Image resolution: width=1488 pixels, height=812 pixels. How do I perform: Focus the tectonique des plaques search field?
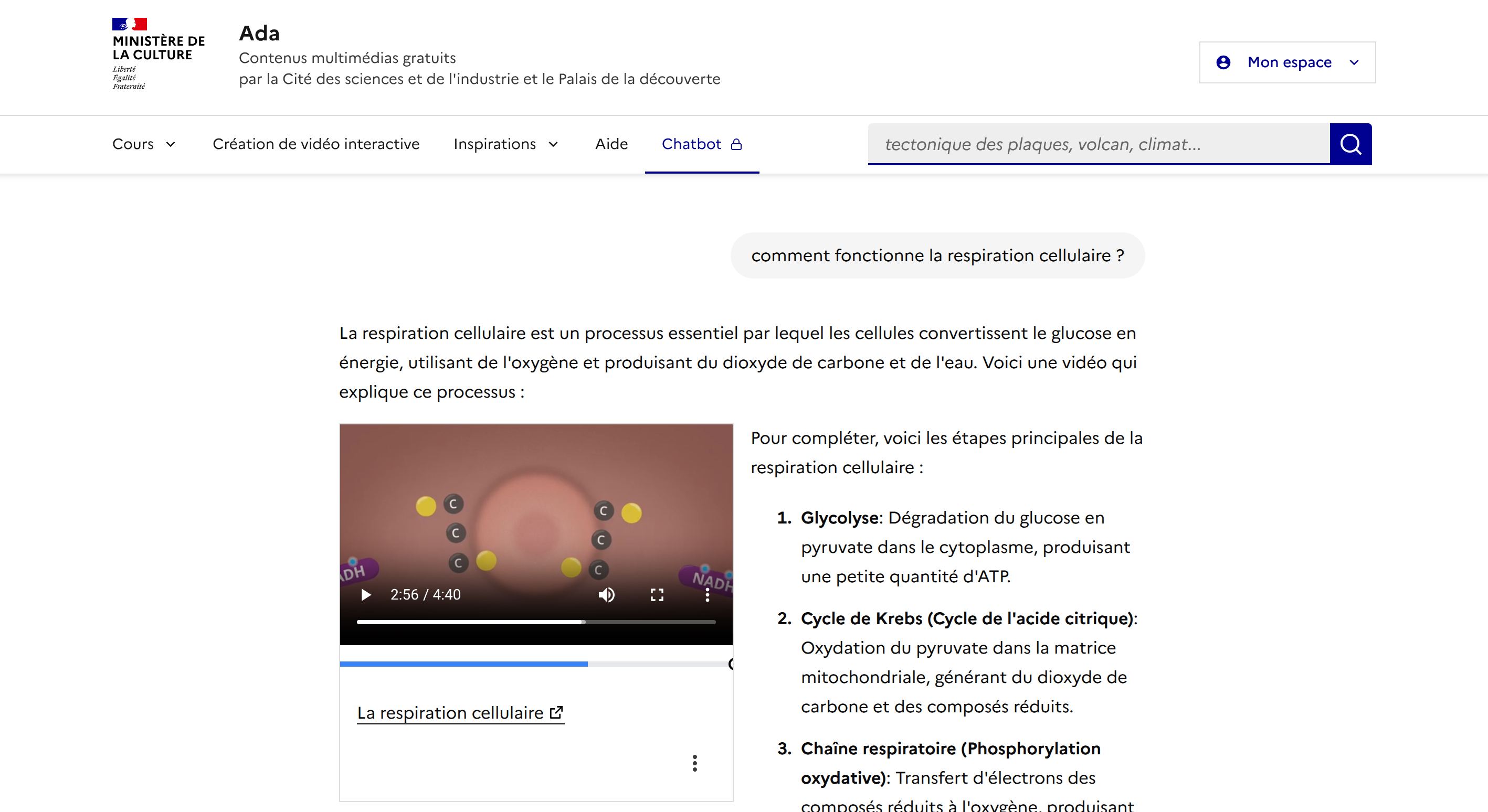pos(1099,144)
